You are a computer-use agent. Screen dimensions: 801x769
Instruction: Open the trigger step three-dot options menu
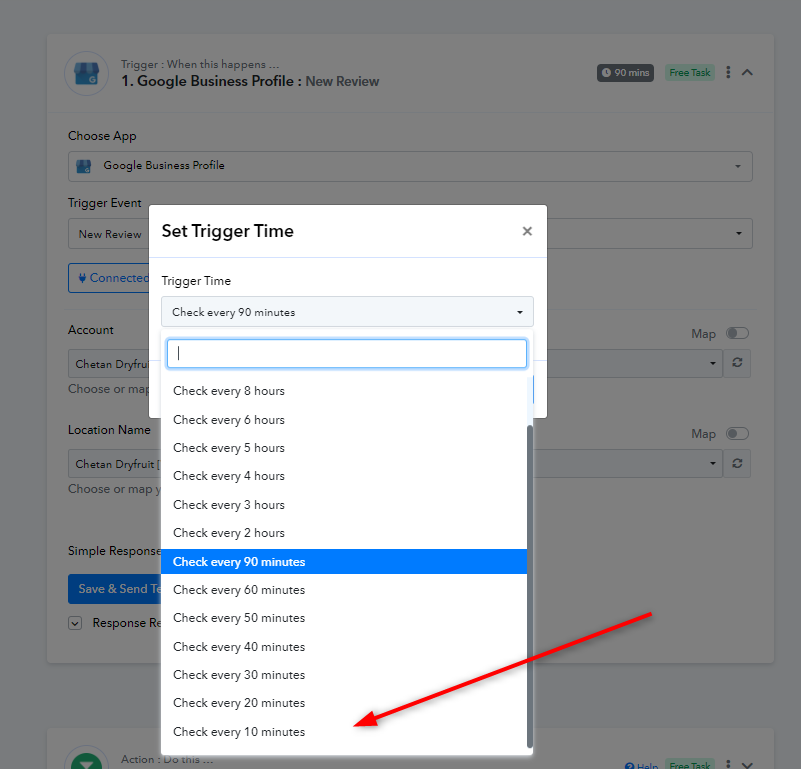click(728, 73)
